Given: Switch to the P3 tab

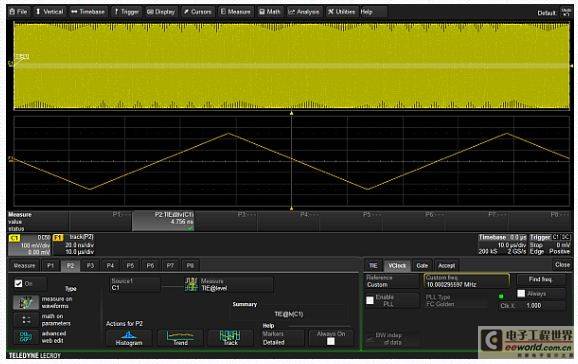Looking at the screenshot, I should click(x=90, y=266).
